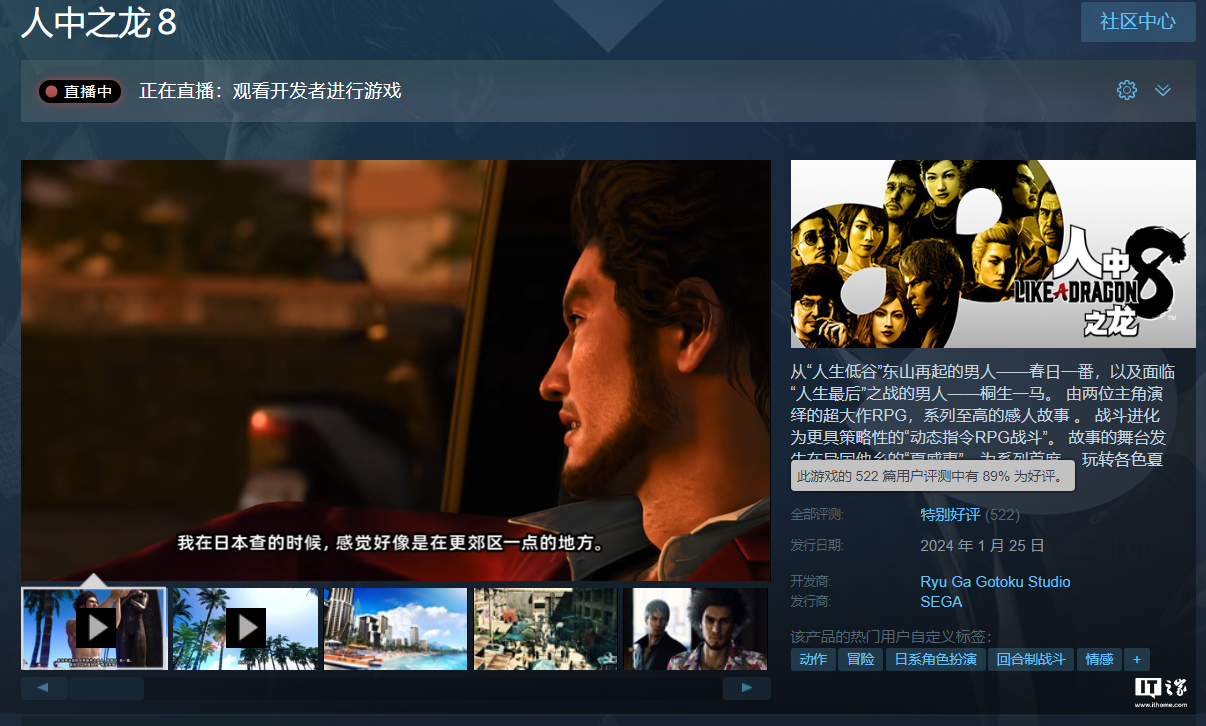Image resolution: width=1206 pixels, height=726 pixels.
Task: Click the thumbnail strip scrollbar handle
Action: [106, 688]
